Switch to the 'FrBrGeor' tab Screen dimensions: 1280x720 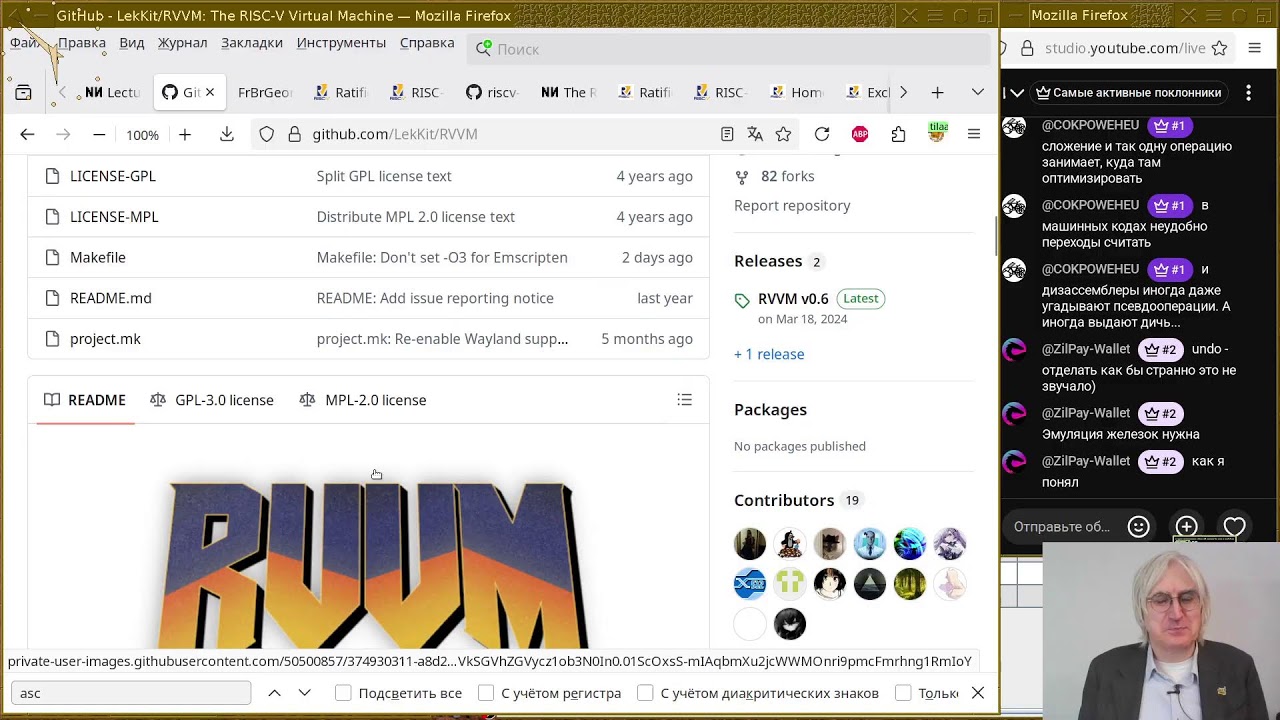265,92
